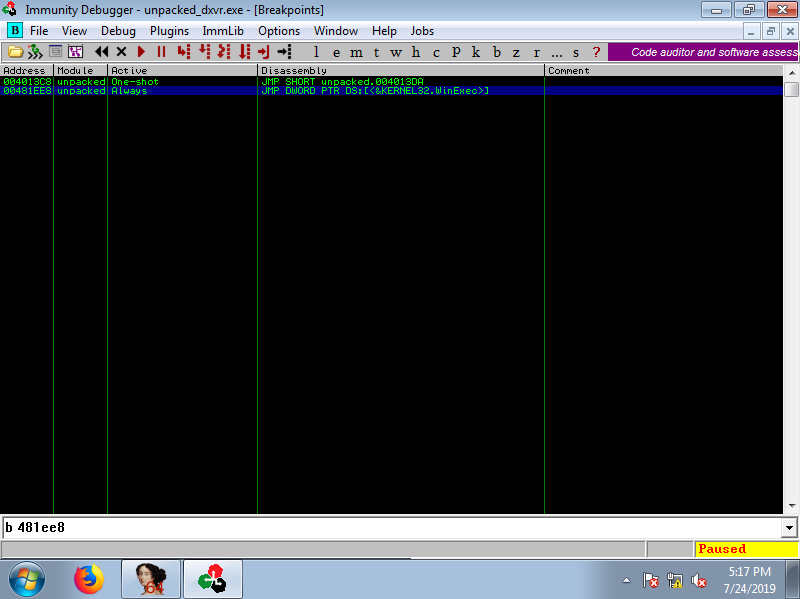Sort by the Module column header
The width and height of the screenshot is (800, 599).
point(81,70)
